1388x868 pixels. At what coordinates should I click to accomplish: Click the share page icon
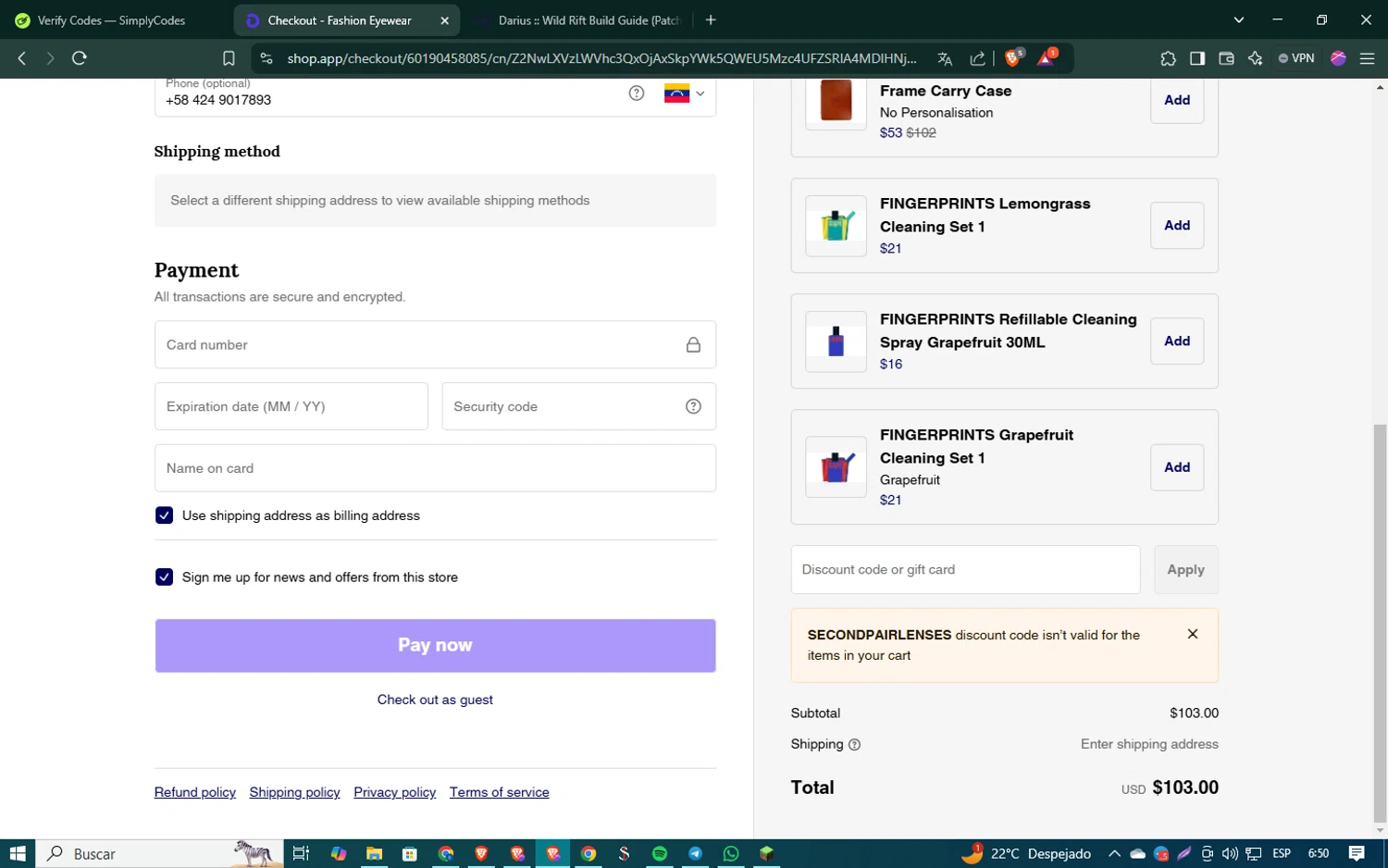pyautogui.click(x=977, y=58)
